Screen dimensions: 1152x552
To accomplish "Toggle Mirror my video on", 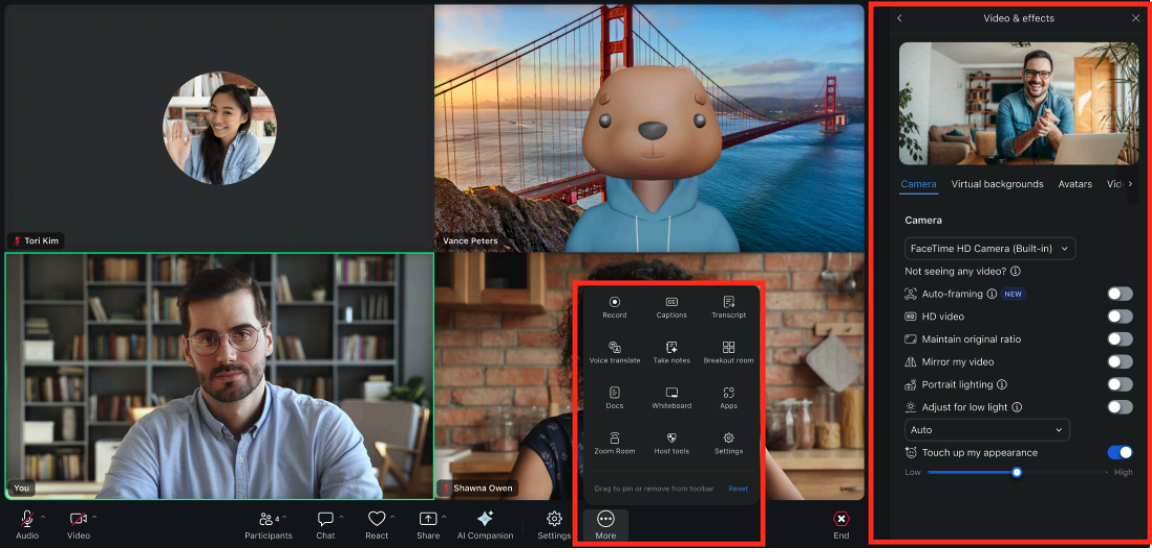I will [1120, 362].
